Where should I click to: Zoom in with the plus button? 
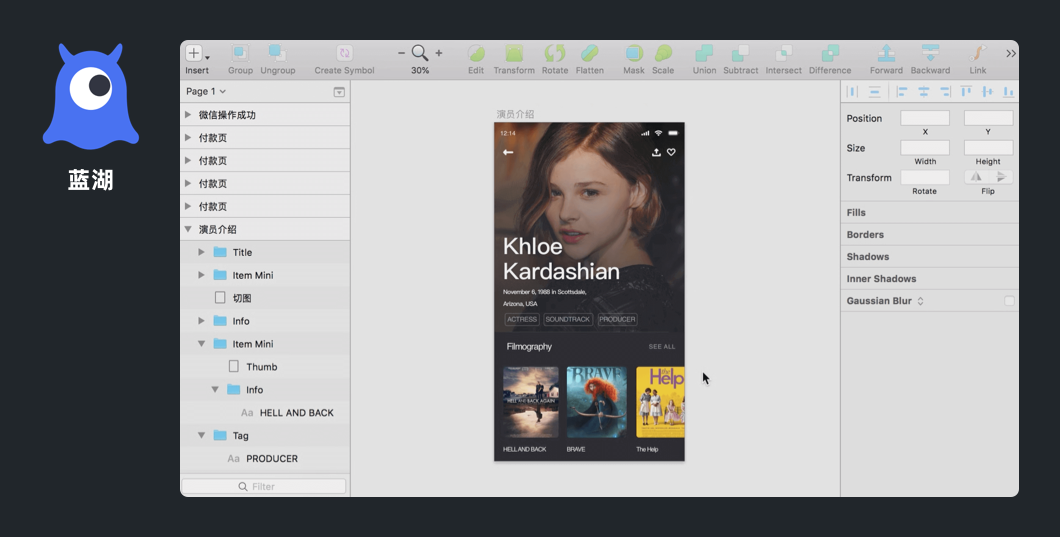pyautogui.click(x=439, y=53)
